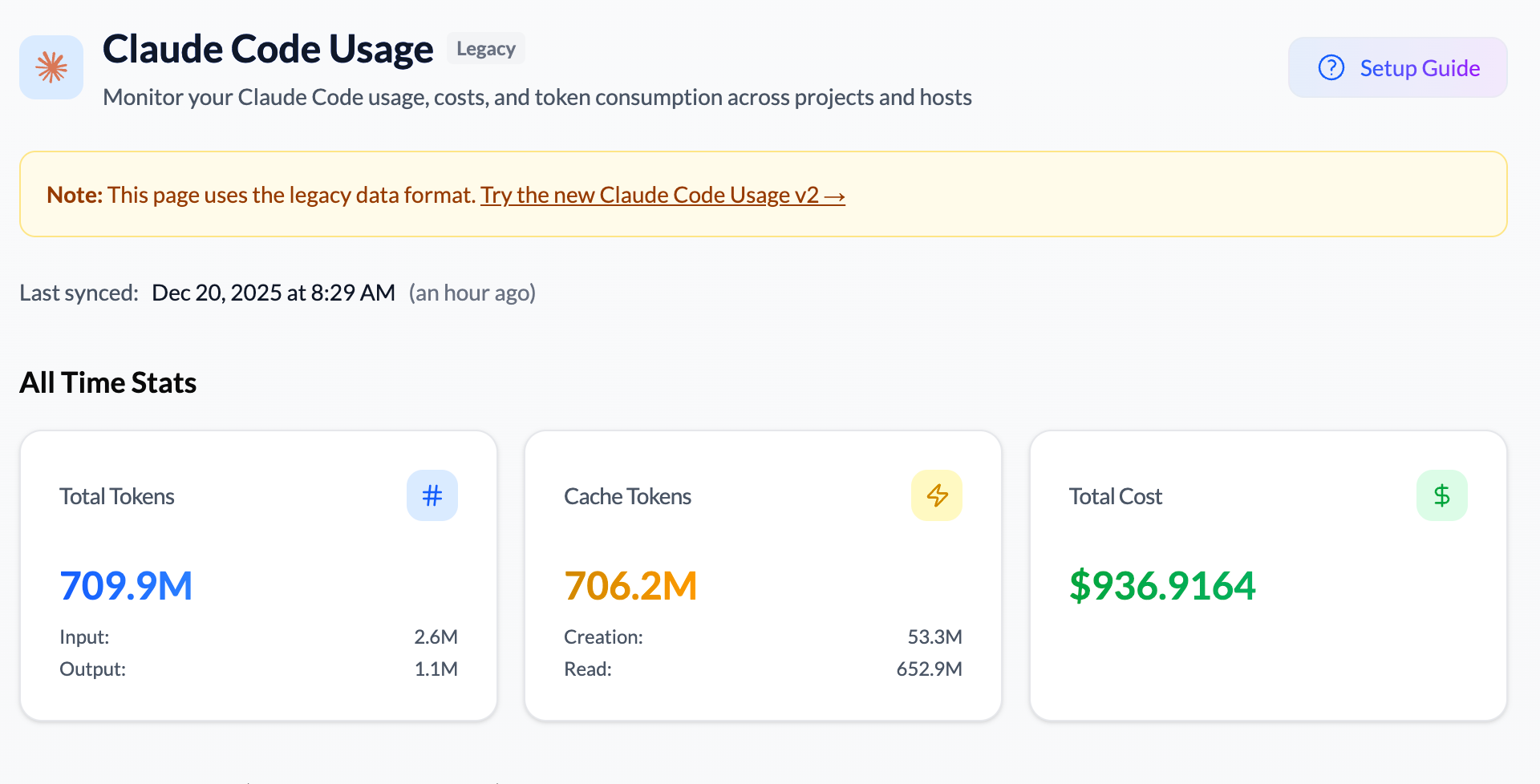Click the Claude starburst logo icon
Viewport: 1540px width, 784px height.
tap(51, 67)
